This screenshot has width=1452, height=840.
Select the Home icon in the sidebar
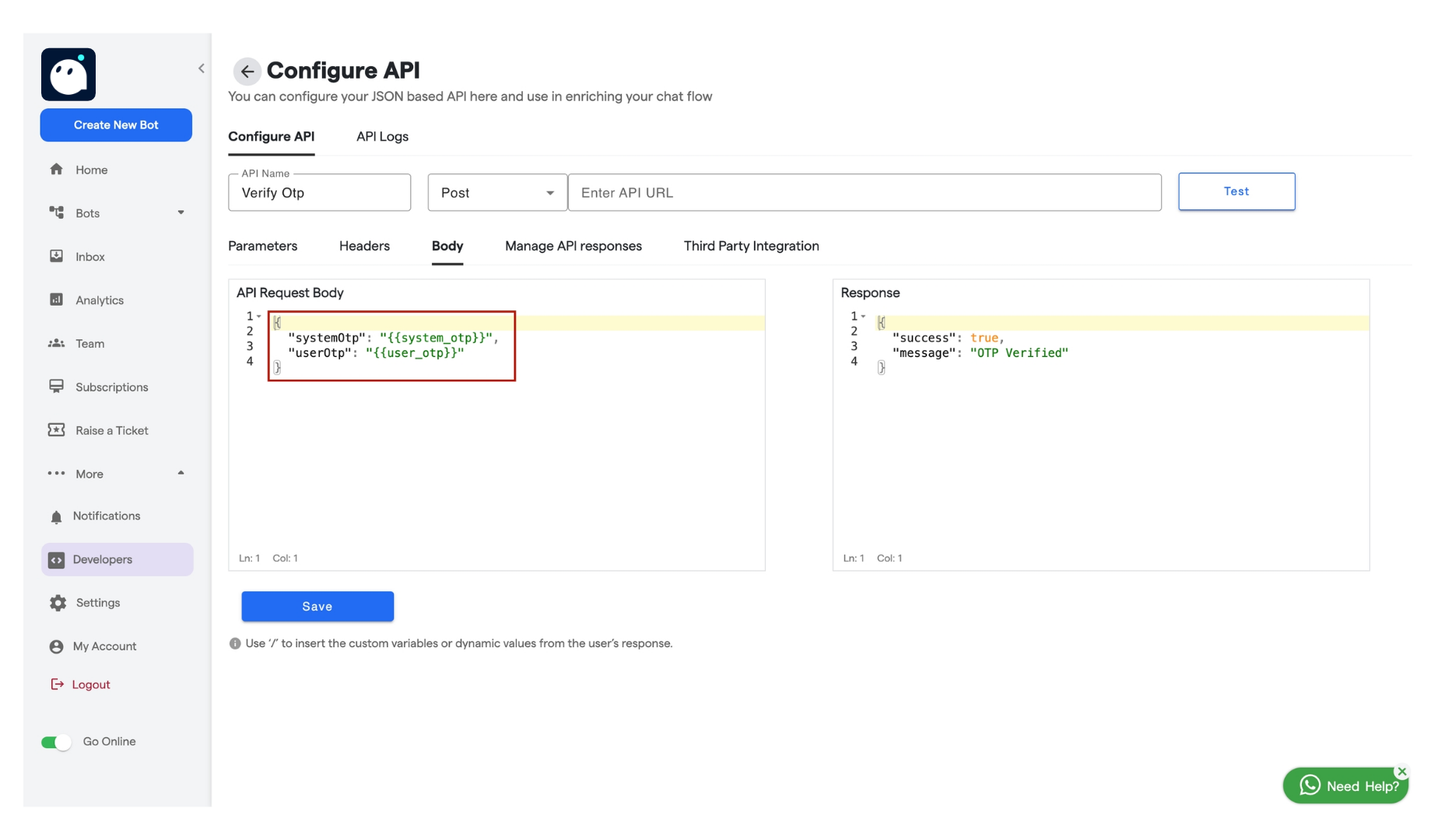click(56, 169)
